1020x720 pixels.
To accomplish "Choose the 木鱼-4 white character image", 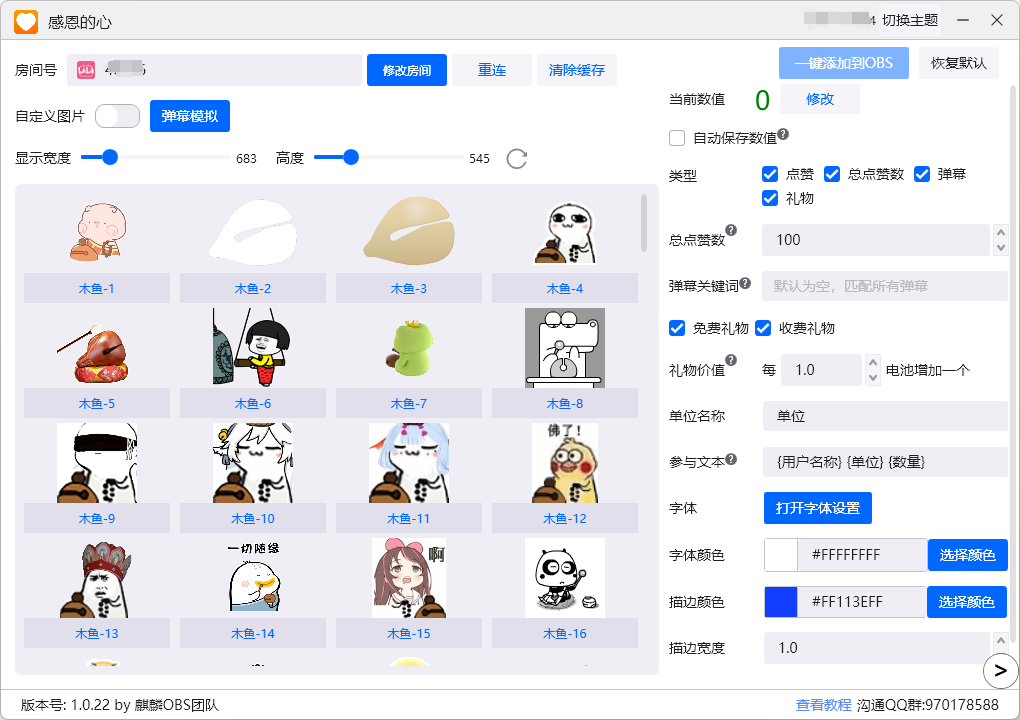I will click(565, 232).
